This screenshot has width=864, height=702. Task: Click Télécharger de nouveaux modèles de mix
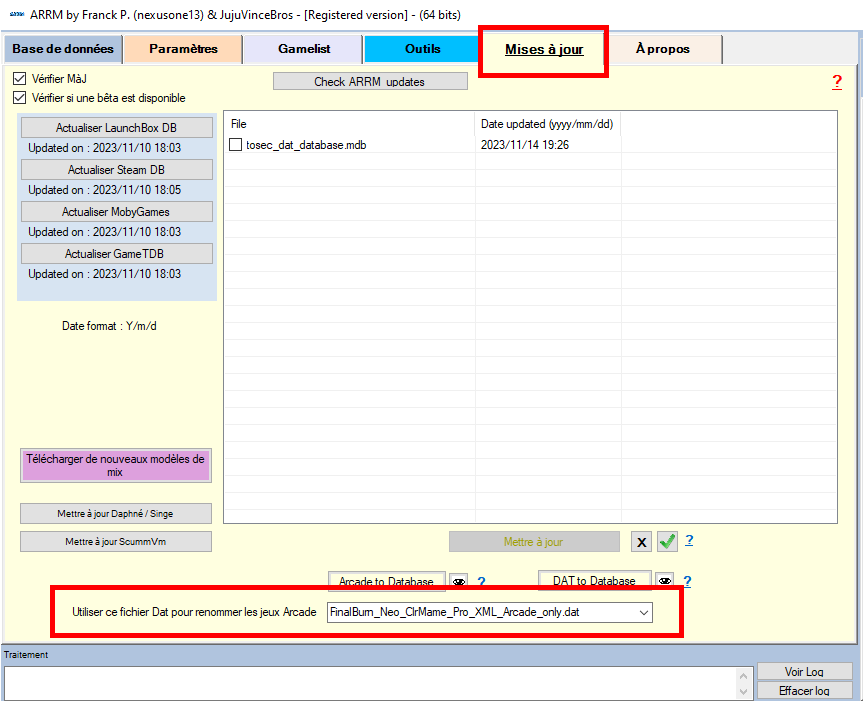pyautogui.click(x=115, y=465)
